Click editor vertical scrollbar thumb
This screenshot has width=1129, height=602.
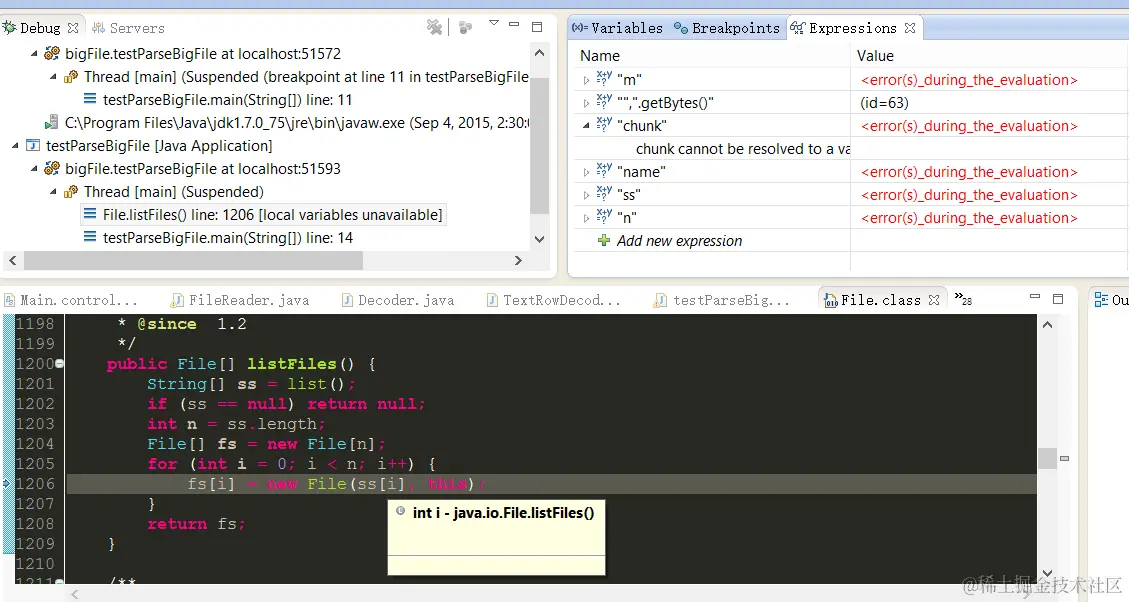coord(1048,458)
